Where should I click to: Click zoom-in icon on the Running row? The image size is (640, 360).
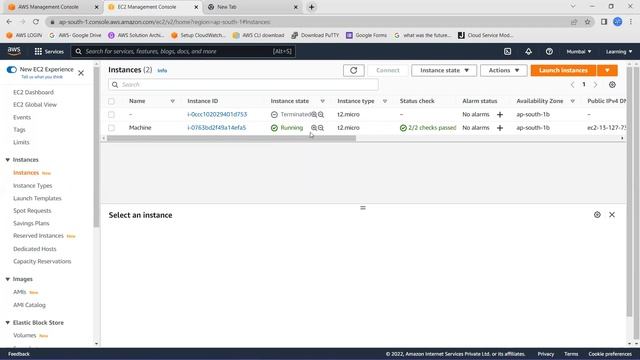click(314, 128)
